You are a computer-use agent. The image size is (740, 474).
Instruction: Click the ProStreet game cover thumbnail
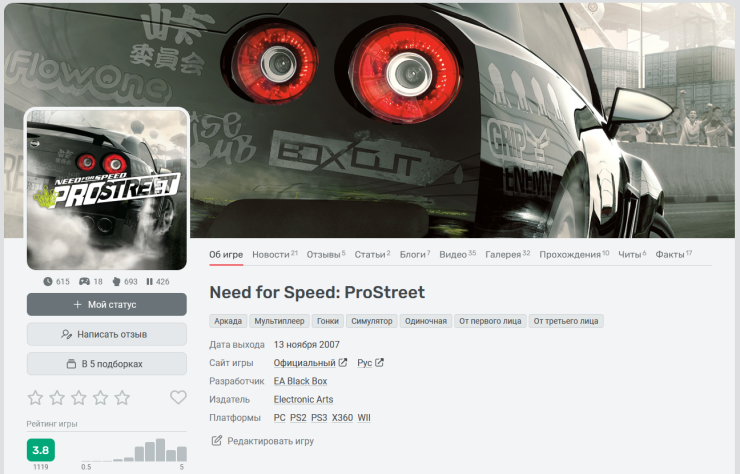pyautogui.click(x=107, y=189)
